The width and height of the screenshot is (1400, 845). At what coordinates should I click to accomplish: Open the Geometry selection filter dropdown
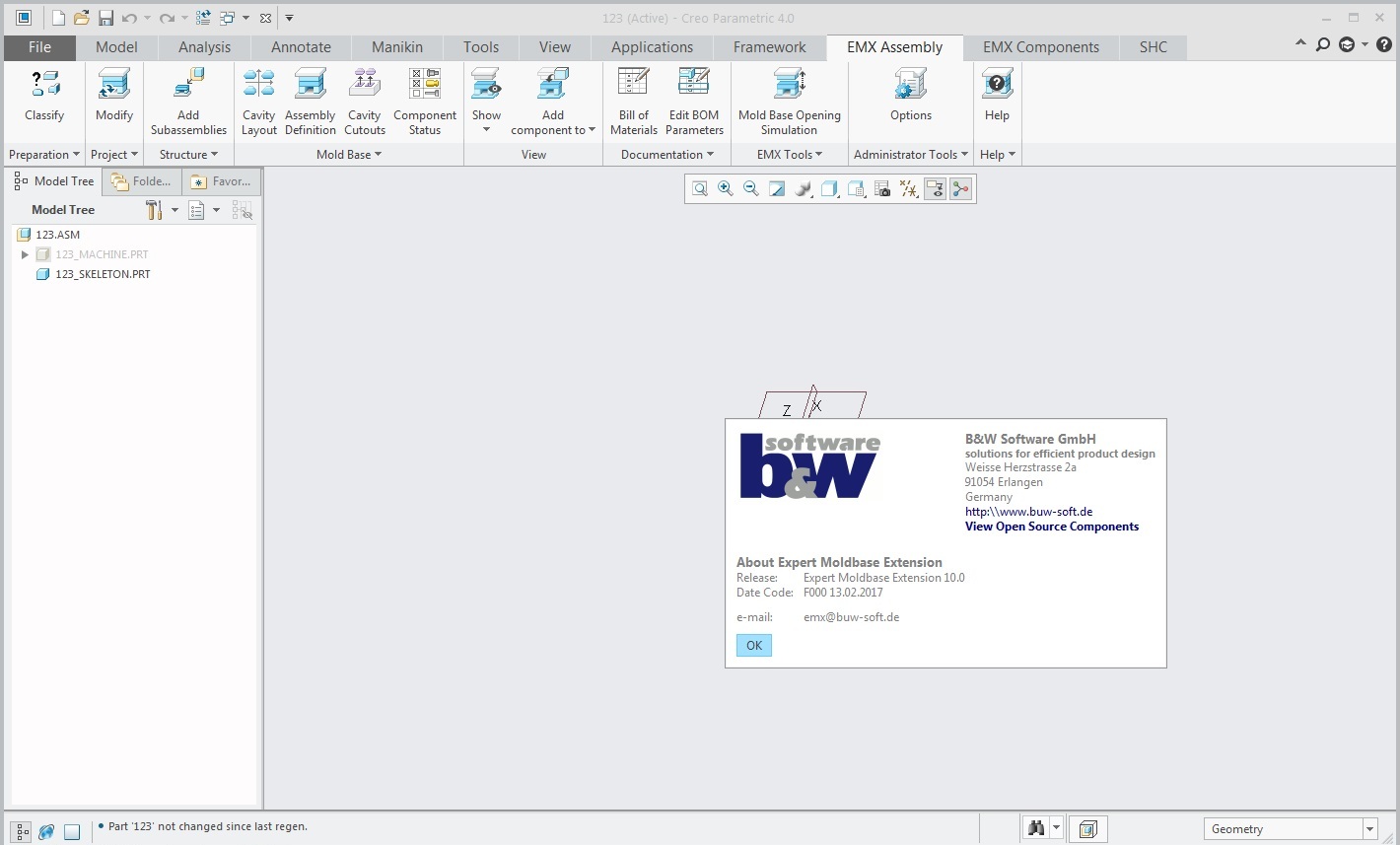1369,829
